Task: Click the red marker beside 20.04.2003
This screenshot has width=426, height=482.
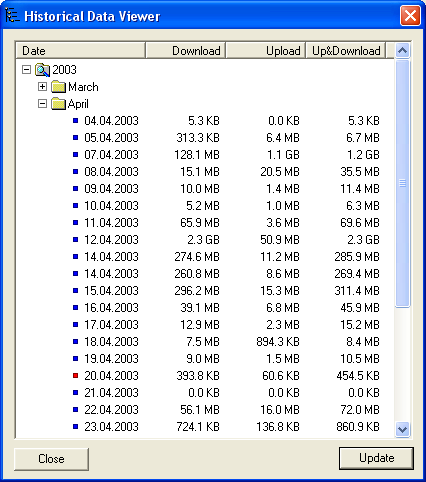Action: click(x=75, y=376)
